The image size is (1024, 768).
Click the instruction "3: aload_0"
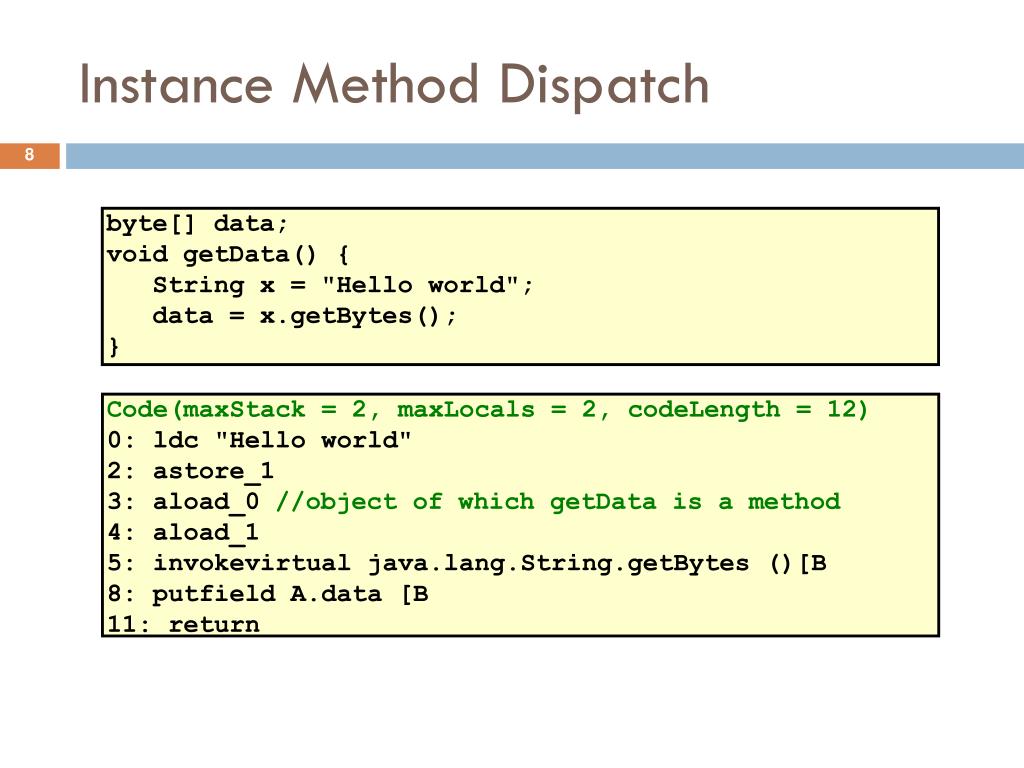[x=184, y=502]
